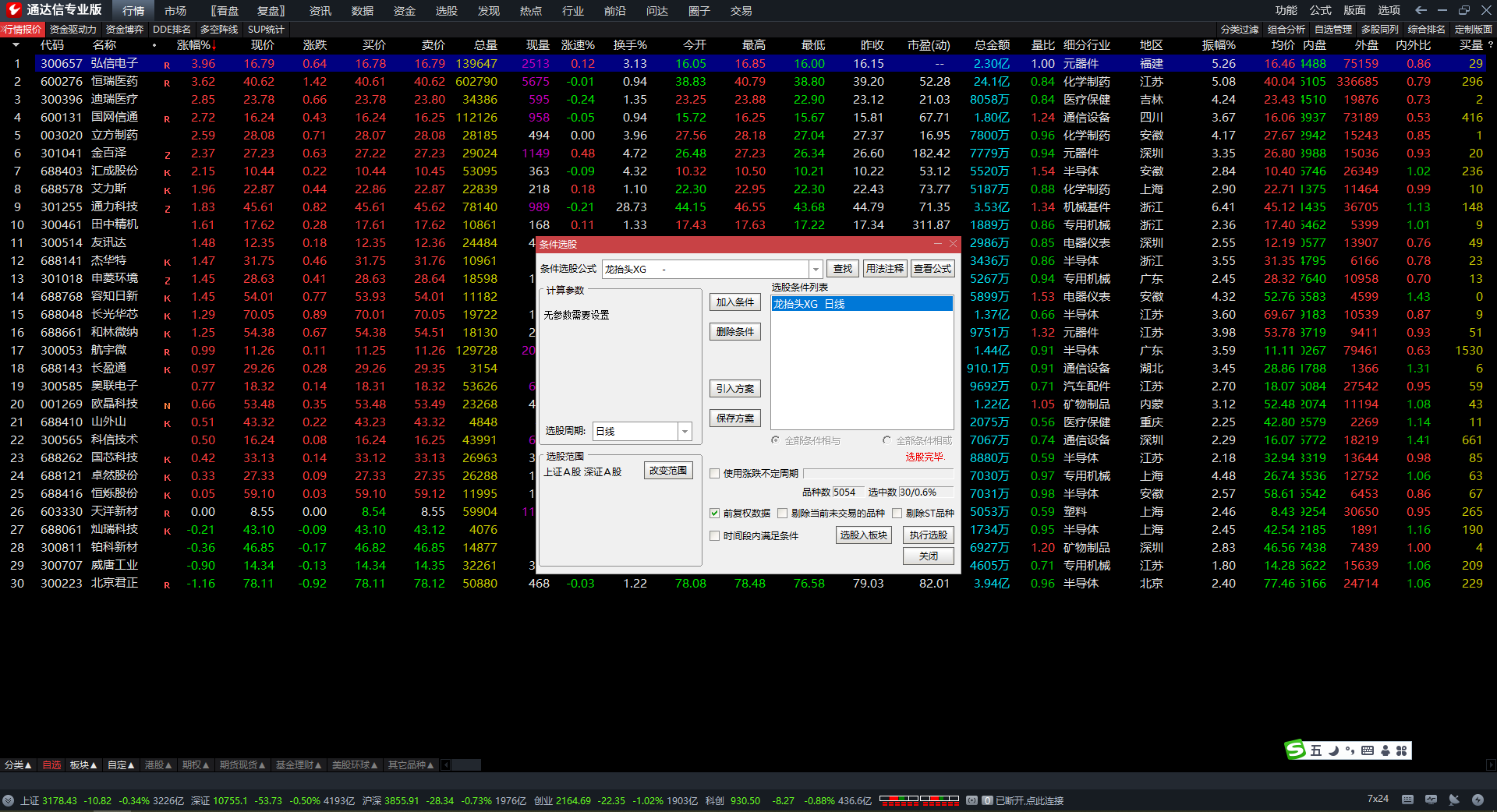Uncheck the 前复权数据 checkbox

point(714,513)
